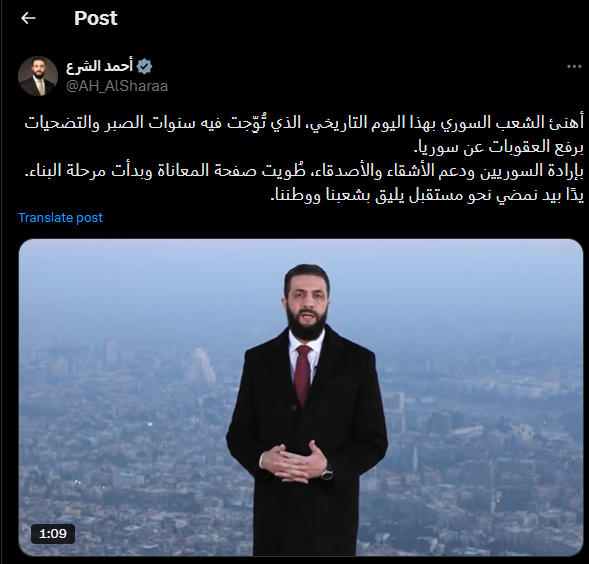Click the post line ending with عن سوريا
Screen dimensions: 589x564
click(x=498, y=147)
